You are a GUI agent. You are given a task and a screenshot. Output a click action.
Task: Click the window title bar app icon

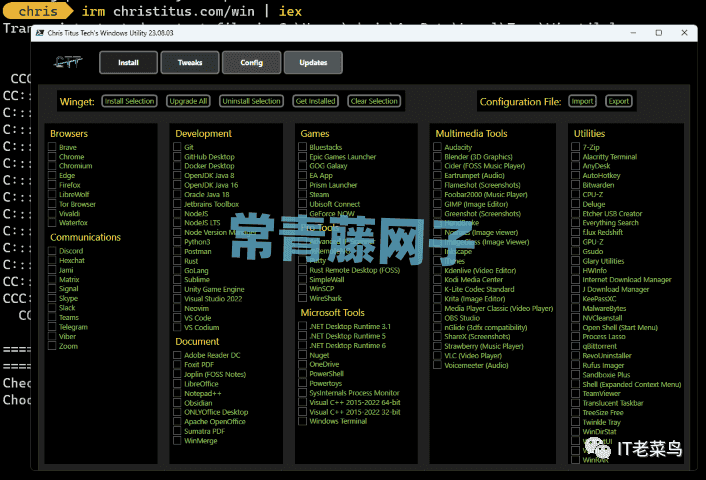(x=40, y=33)
